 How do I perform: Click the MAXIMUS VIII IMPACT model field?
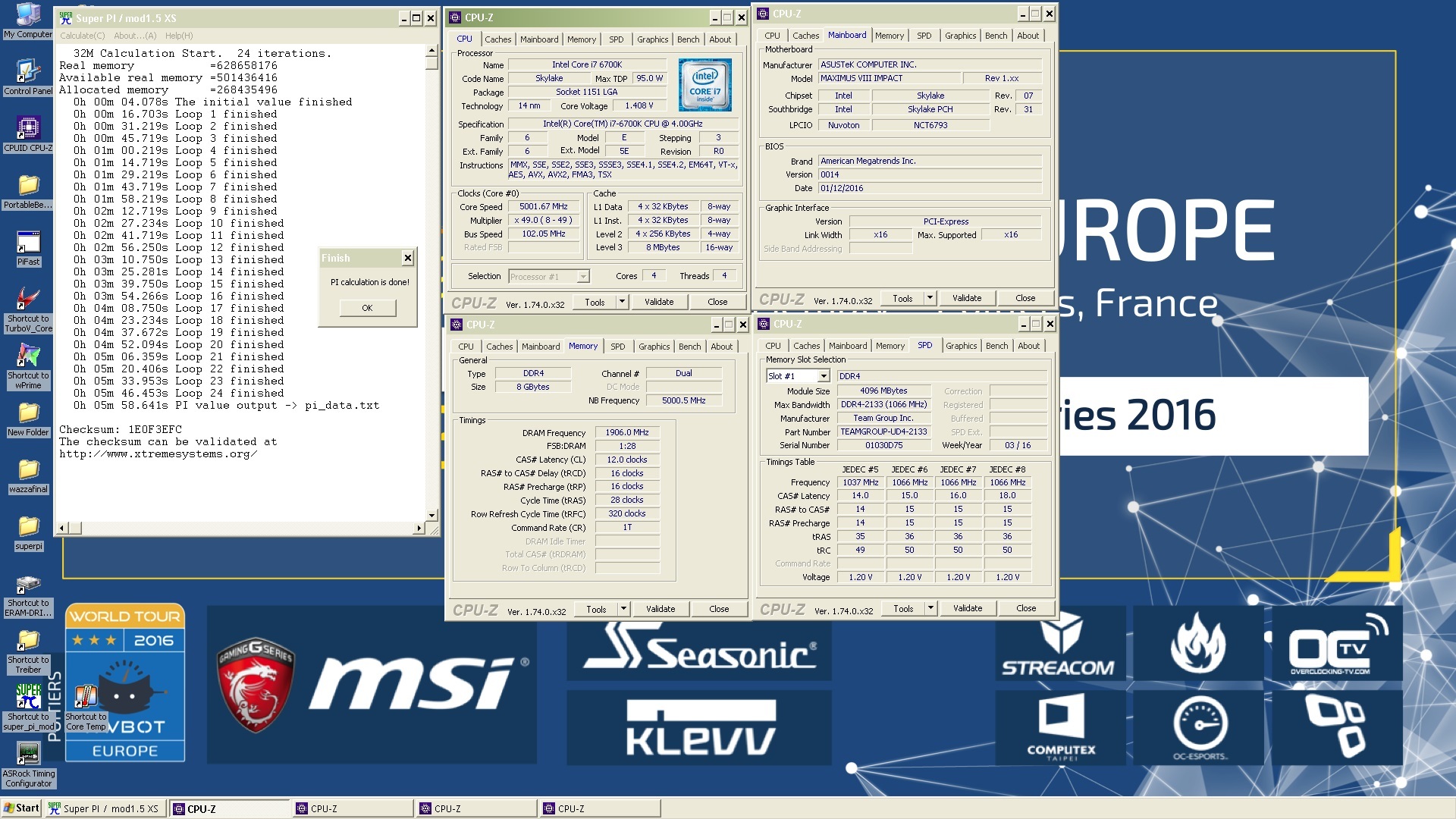(x=889, y=78)
